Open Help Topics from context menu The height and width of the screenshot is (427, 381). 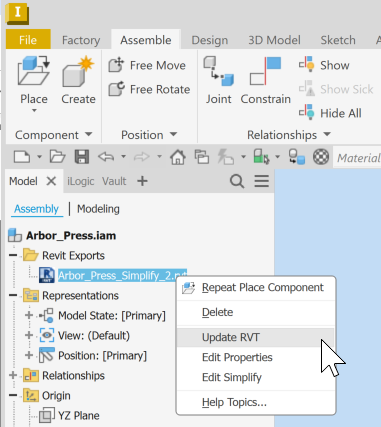[256, 402]
